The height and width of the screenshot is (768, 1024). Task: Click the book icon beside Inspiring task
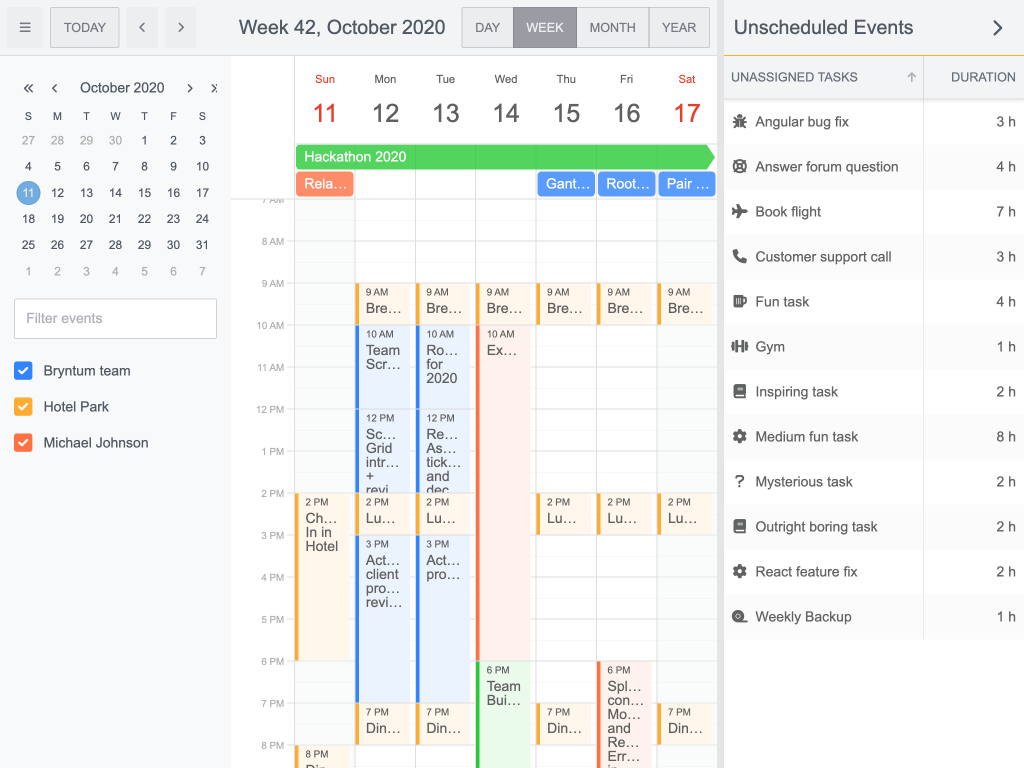click(739, 392)
